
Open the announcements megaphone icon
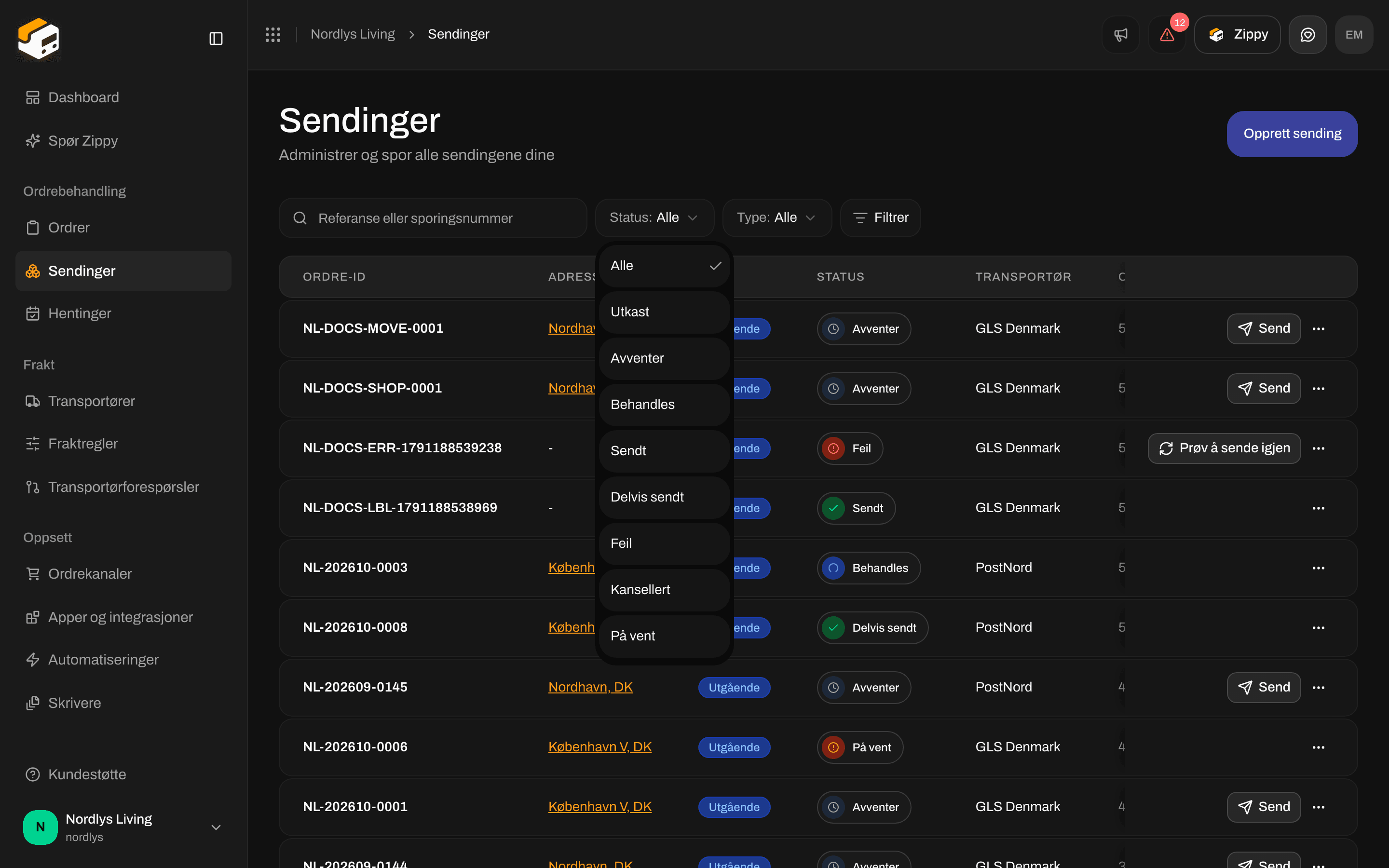coord(1120,34)
